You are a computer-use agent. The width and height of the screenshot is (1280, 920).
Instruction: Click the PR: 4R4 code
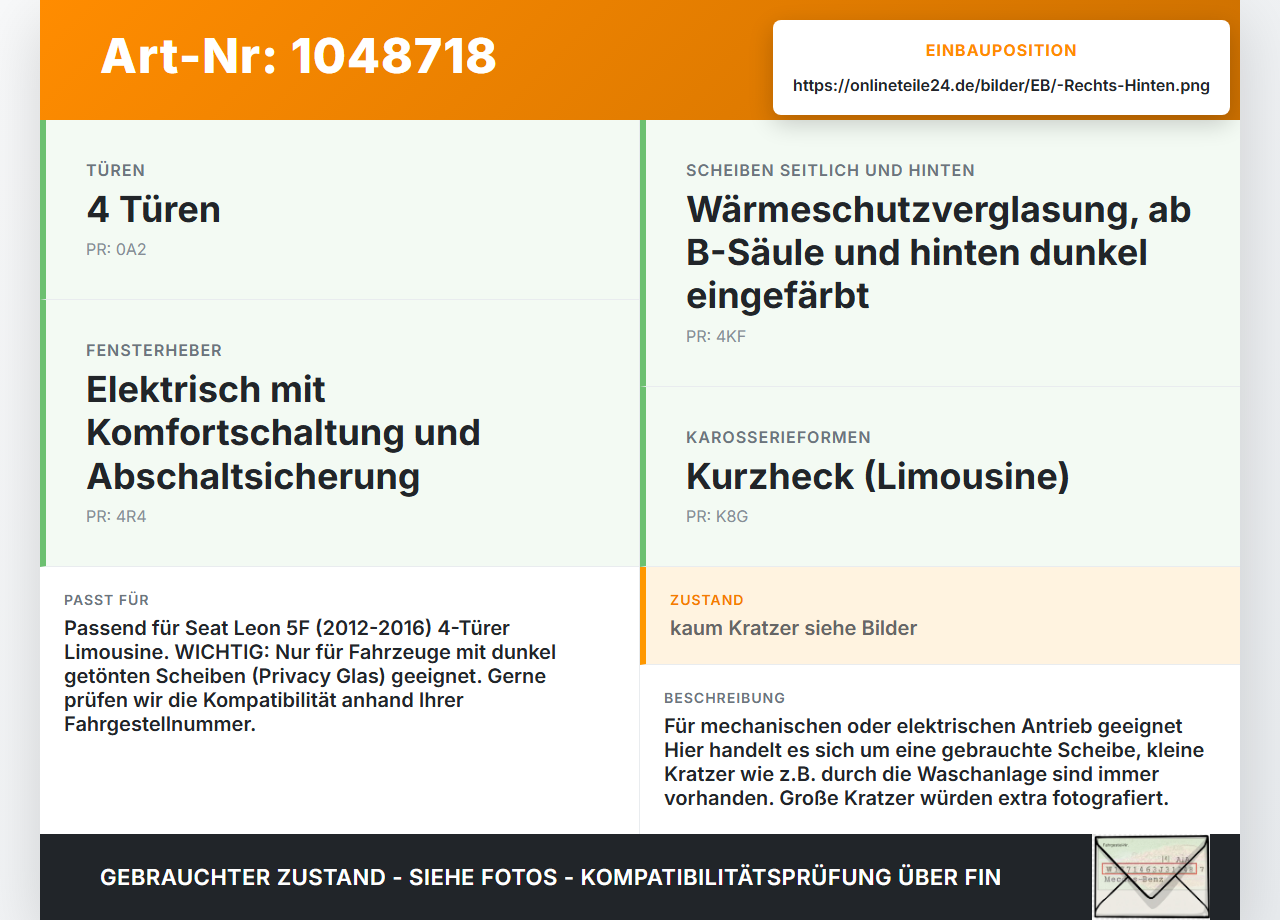tap(116, 516)
